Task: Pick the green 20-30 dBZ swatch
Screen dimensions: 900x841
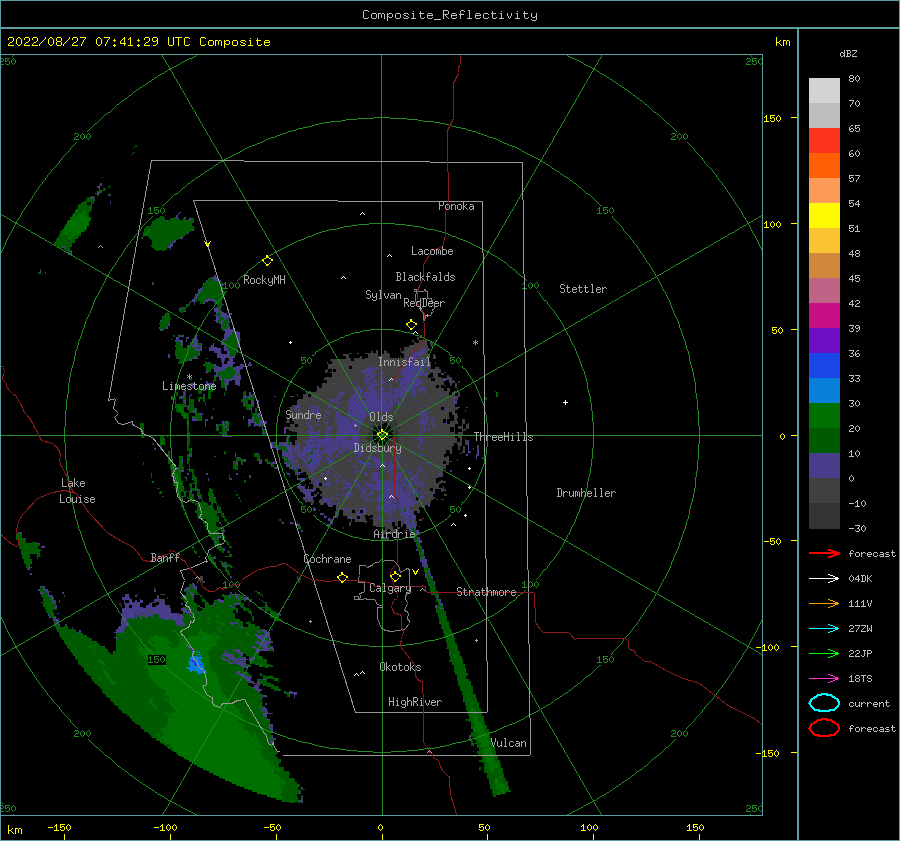Action: [824, 416]
